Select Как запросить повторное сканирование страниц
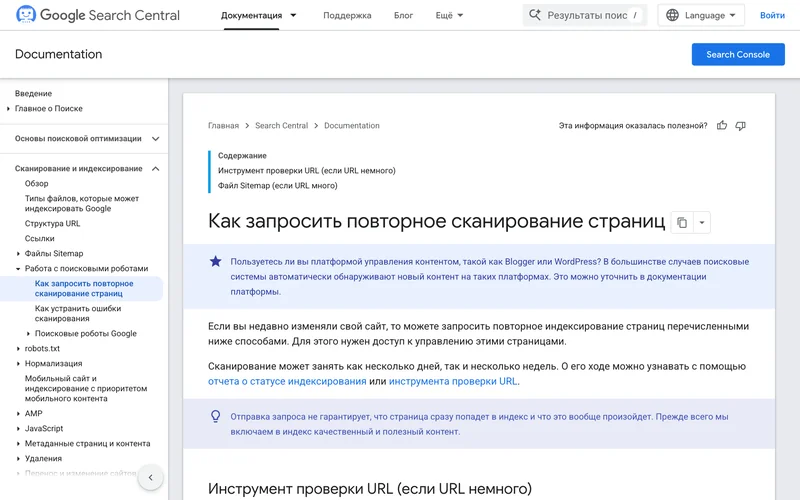Image resolution: width=800 pixels, height=500 pixels. coord(84,288)
